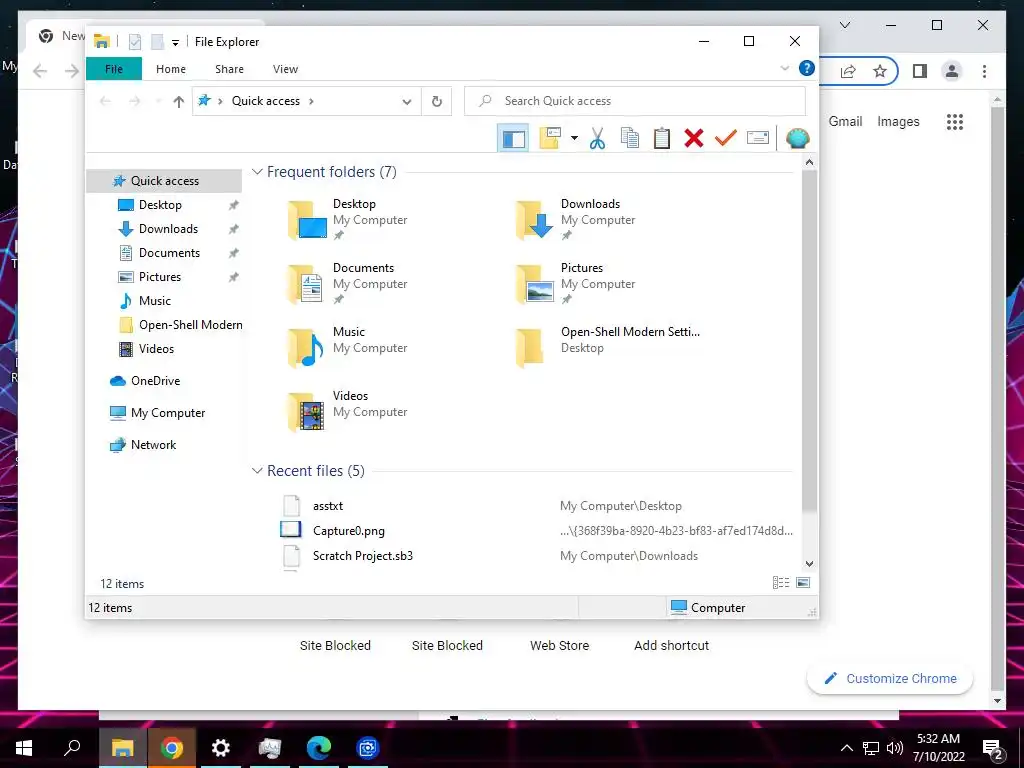Open the Share ribbon tab
1024x768 pixels.
coord(229,69)
